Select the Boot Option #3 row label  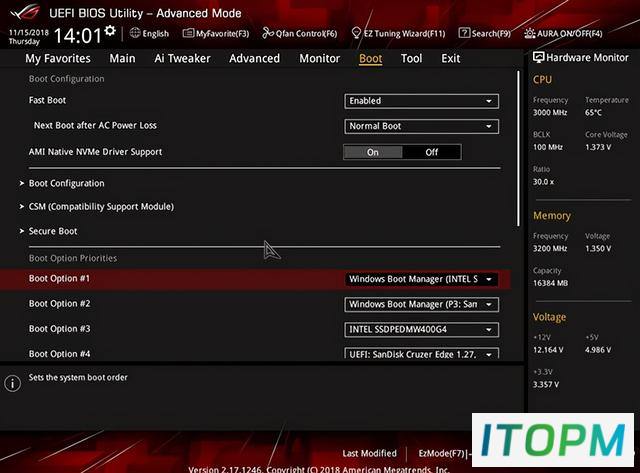tap(59, 329)
